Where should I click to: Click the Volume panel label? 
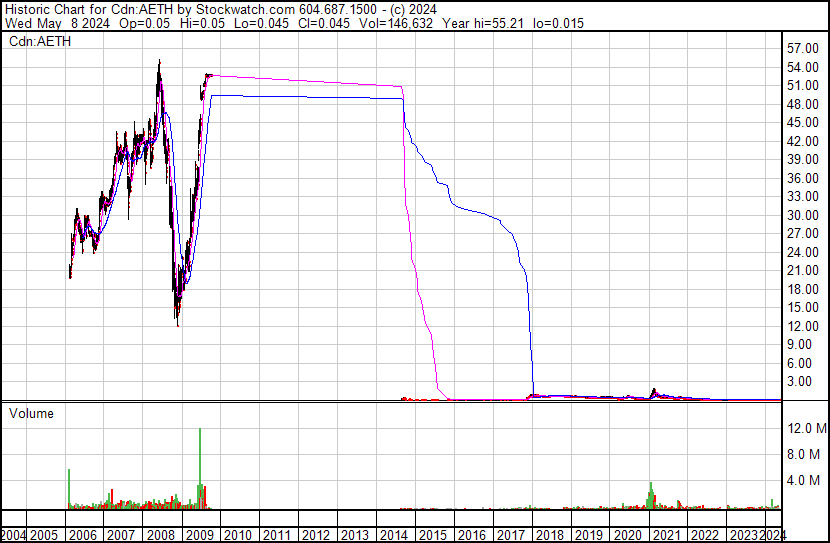31,413
